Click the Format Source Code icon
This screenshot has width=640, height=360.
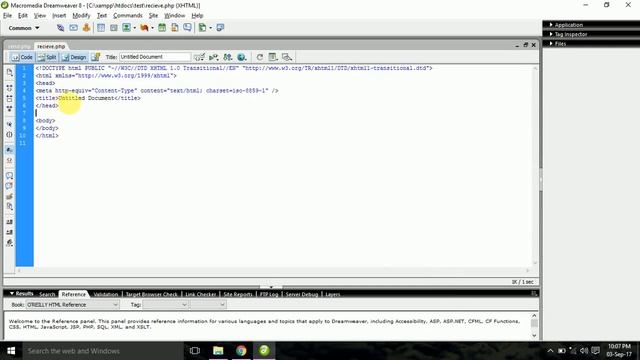[x=9, y=243]
